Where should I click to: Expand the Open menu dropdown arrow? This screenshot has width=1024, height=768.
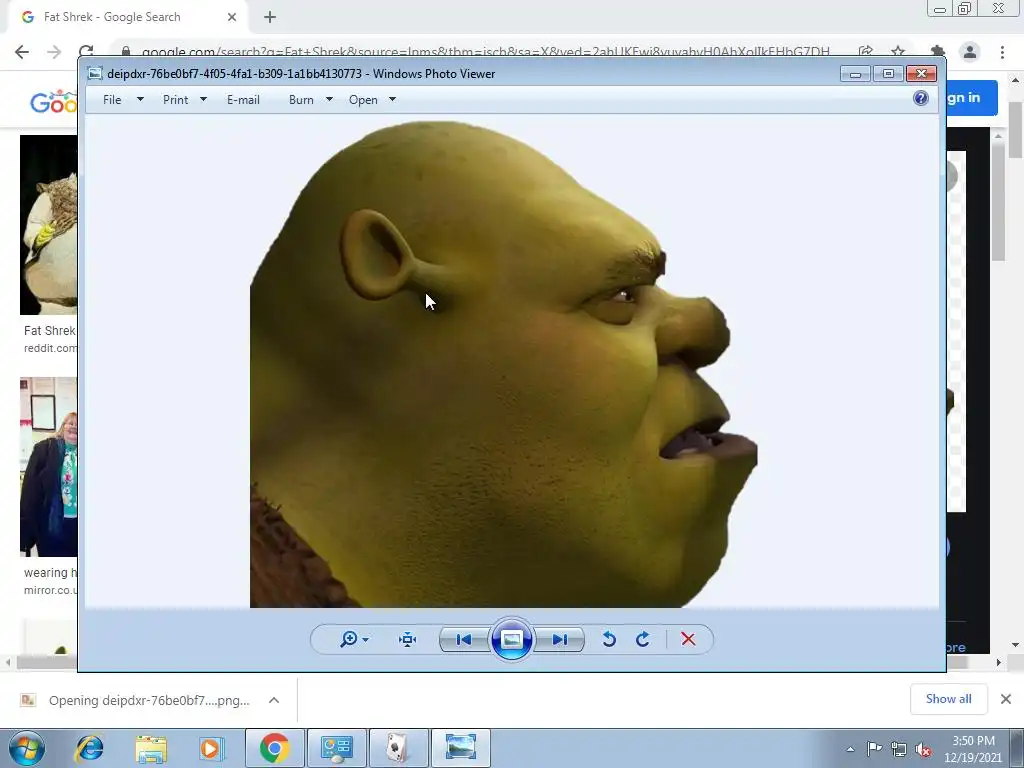392,99
